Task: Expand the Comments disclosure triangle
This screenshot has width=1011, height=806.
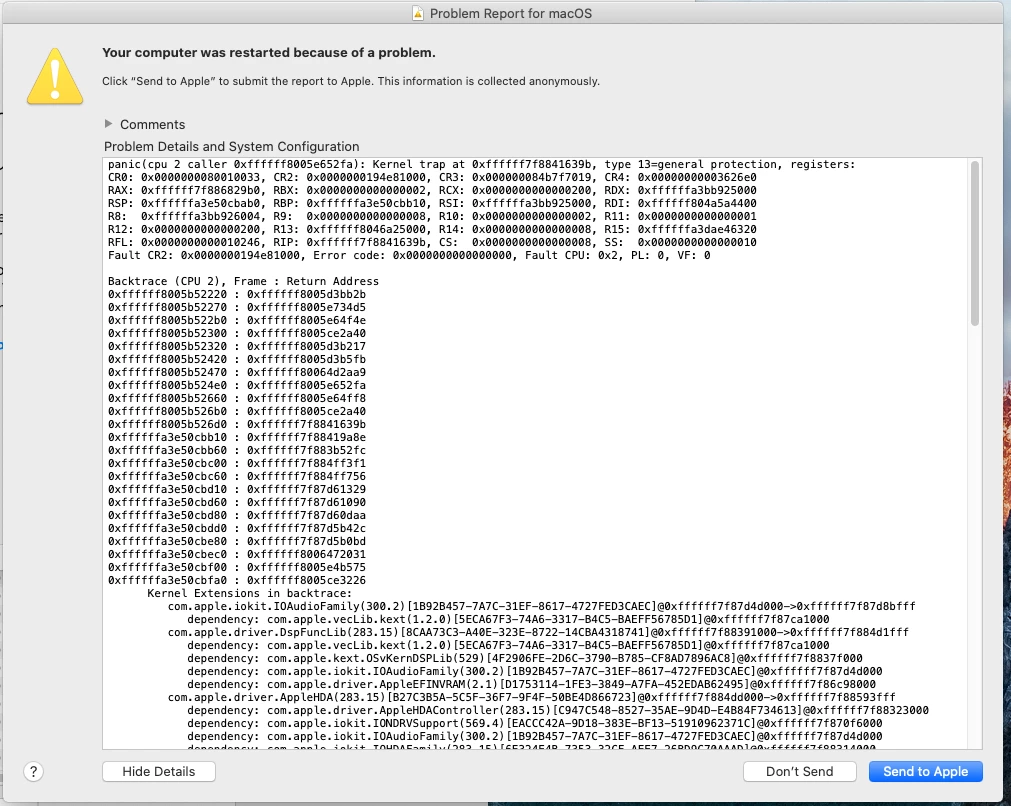Action: [108, 124]
